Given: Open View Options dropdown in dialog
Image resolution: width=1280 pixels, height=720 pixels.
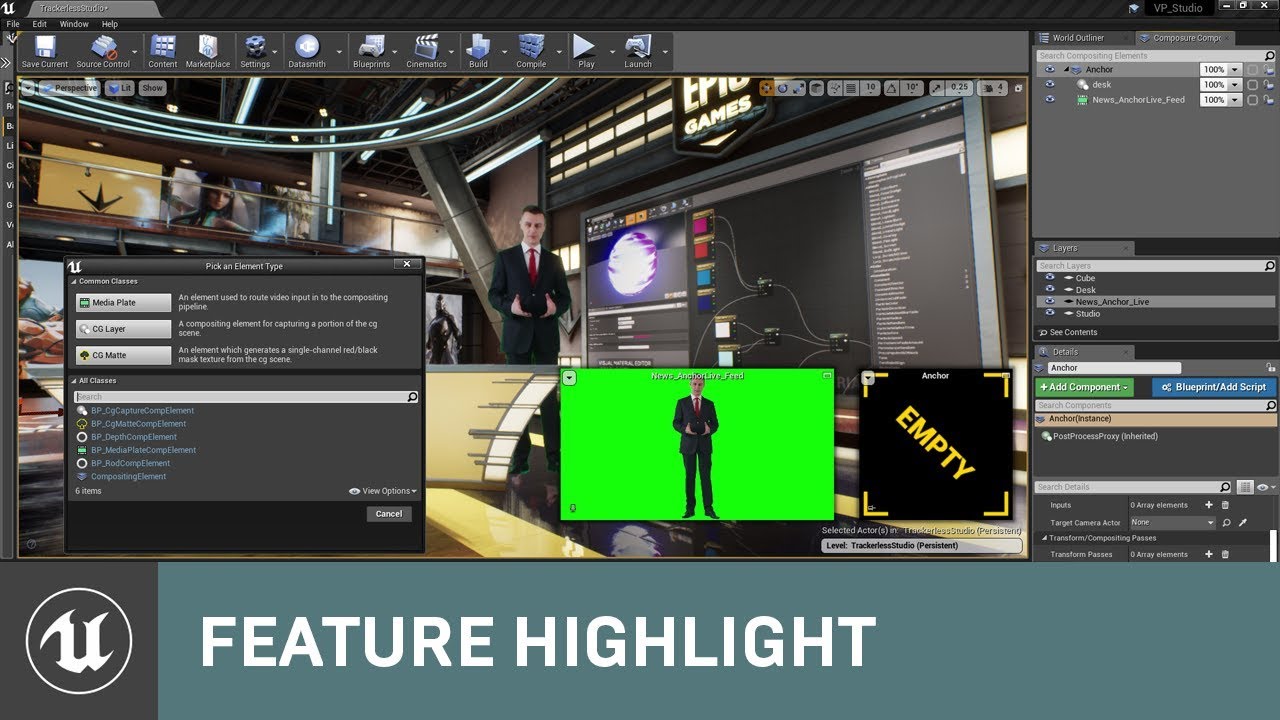Looking at the screenshot, I should [x=383, y=491].
